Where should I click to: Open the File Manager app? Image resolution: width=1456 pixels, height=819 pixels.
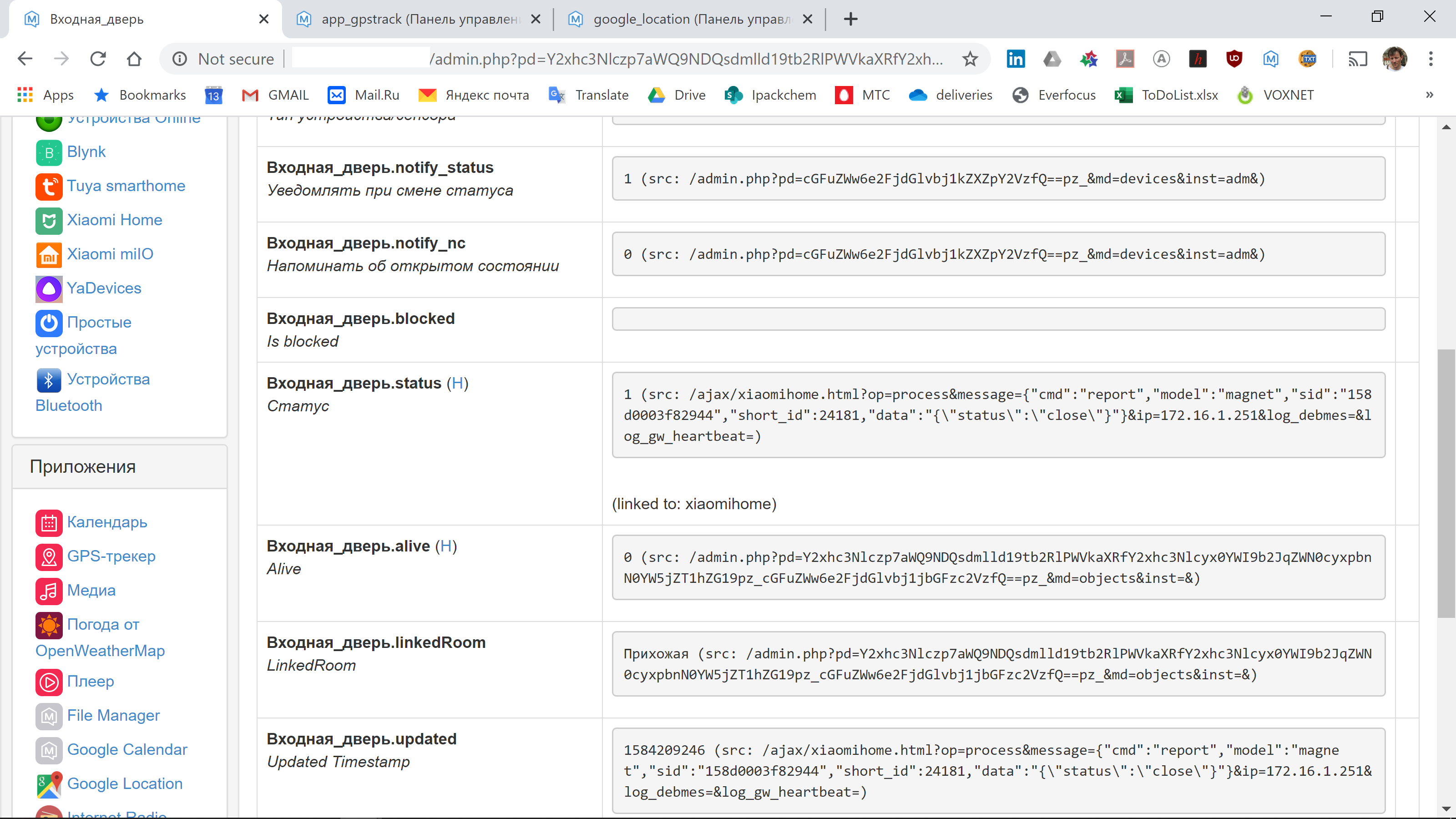coord(113,716)
